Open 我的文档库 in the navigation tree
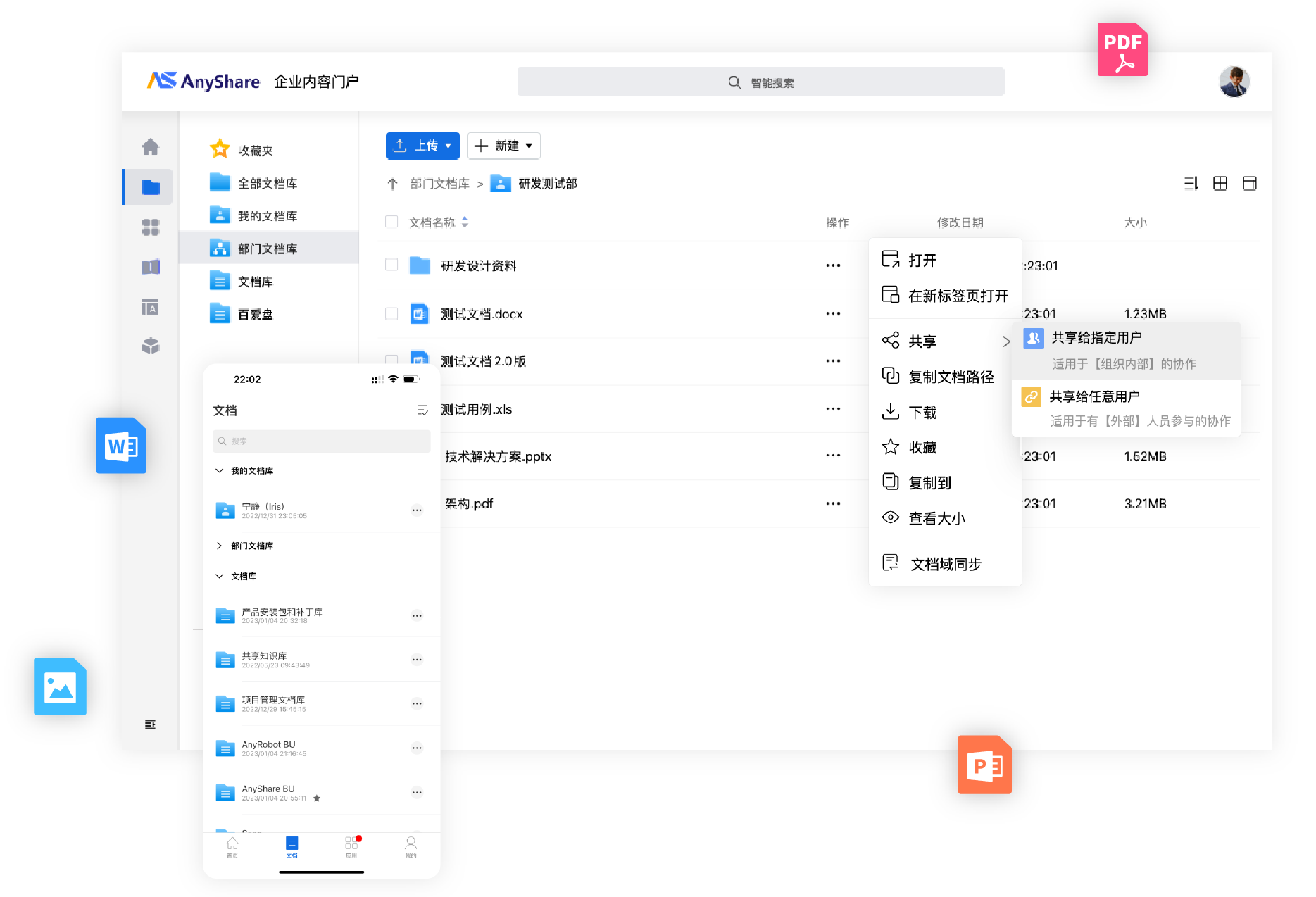The width and height of the screenshot is (1316, 897). (269, 215)
